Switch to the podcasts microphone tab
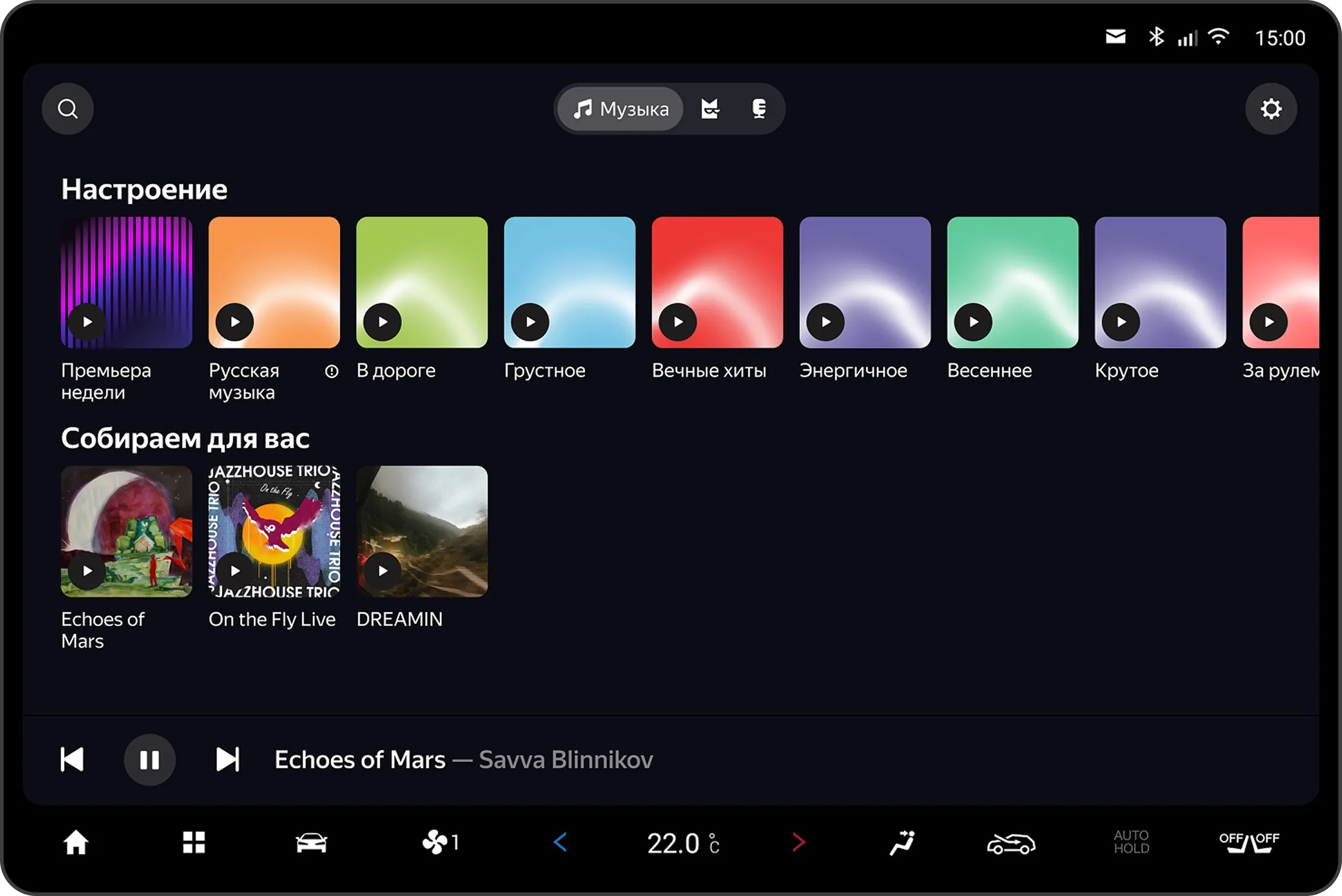1342x896 pixels. click(759, 109)
